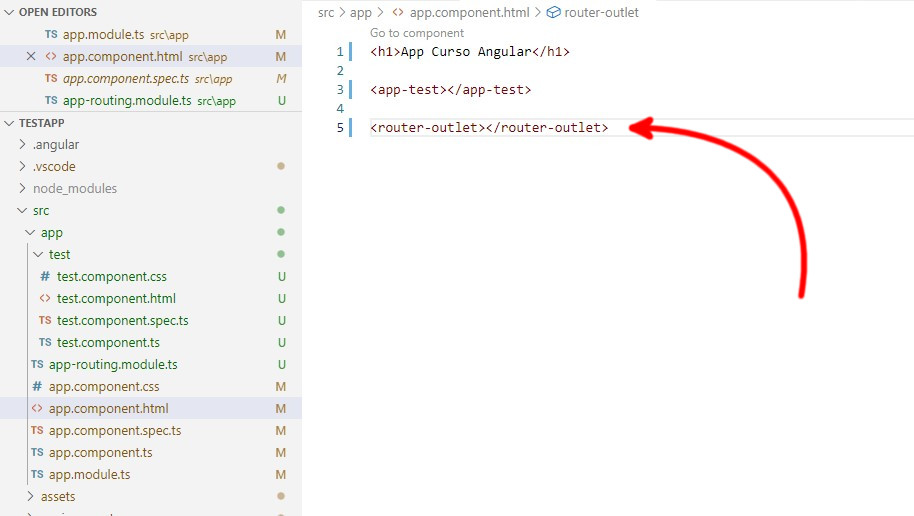Image resolution: width=914 pixels, height=516 pixels.
Task: Collapse the OPEN EDITORS section
Action: tap(9, 12)
